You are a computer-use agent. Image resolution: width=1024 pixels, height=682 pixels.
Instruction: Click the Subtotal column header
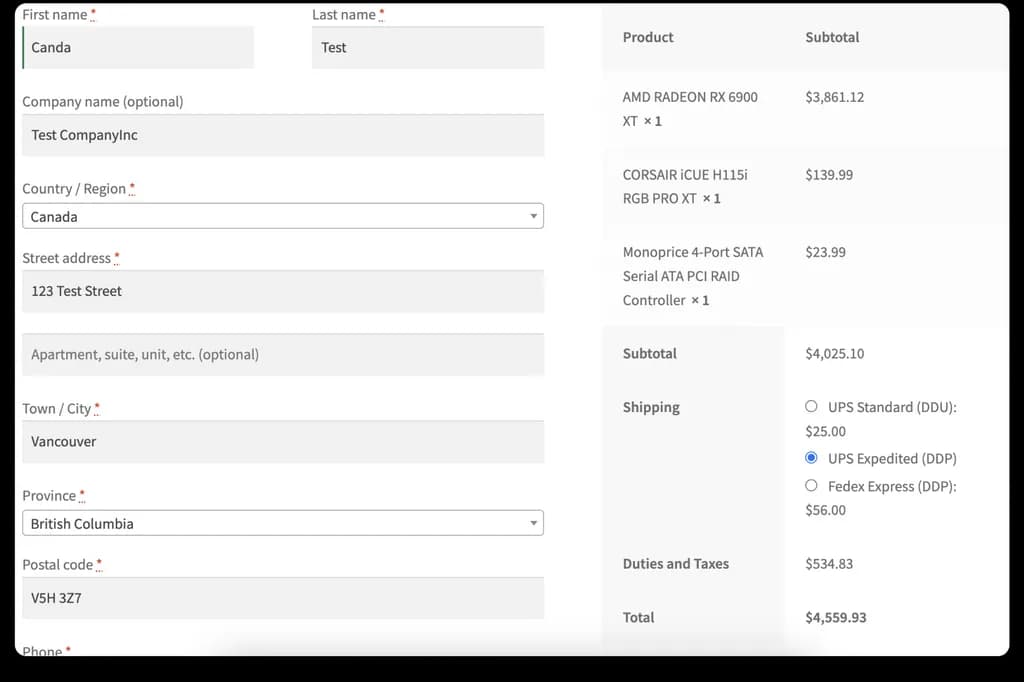[832, 37]
